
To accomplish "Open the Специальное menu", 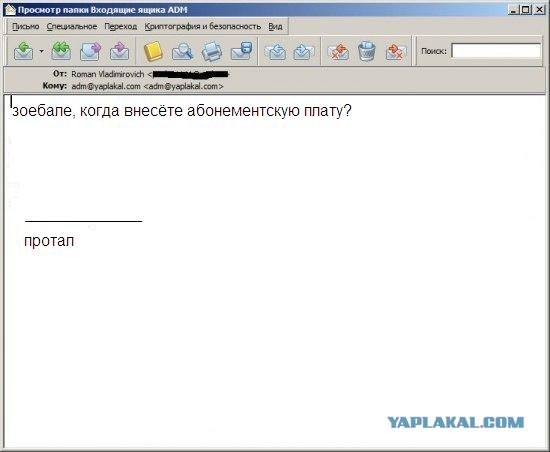I will 72,27.
